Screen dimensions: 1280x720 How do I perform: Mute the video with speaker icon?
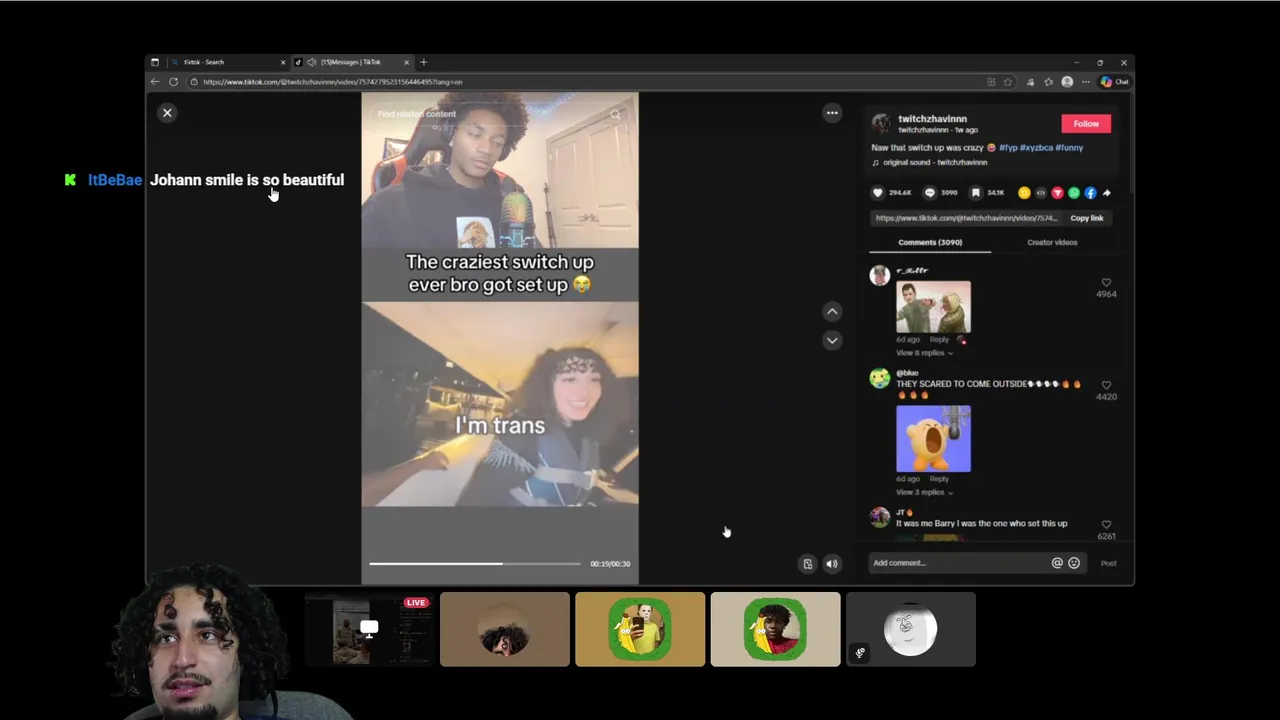coord(832,564)
